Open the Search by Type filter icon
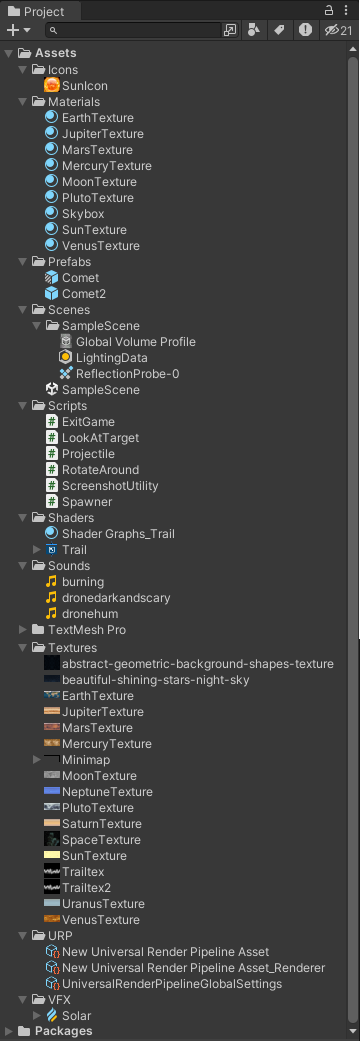Viewport: 360px width, 1041px height. click(x=253, y=30)
